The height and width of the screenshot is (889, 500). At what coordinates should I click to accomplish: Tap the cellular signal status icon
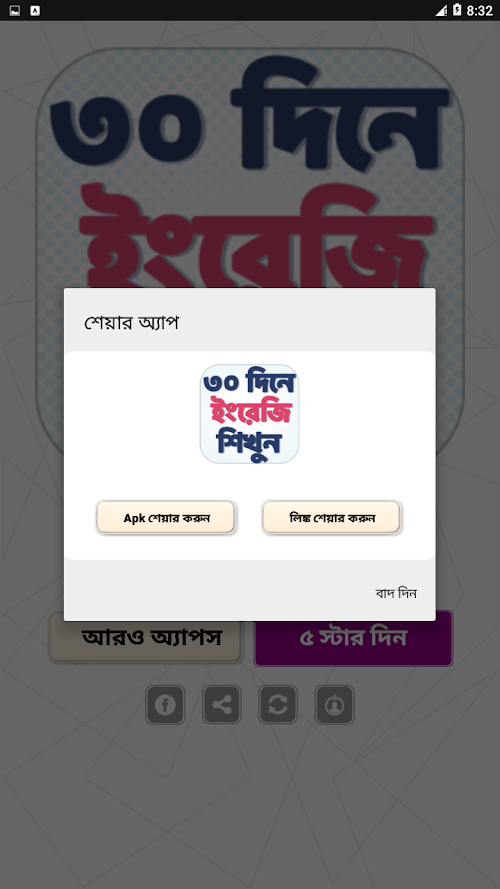(441, 11)
